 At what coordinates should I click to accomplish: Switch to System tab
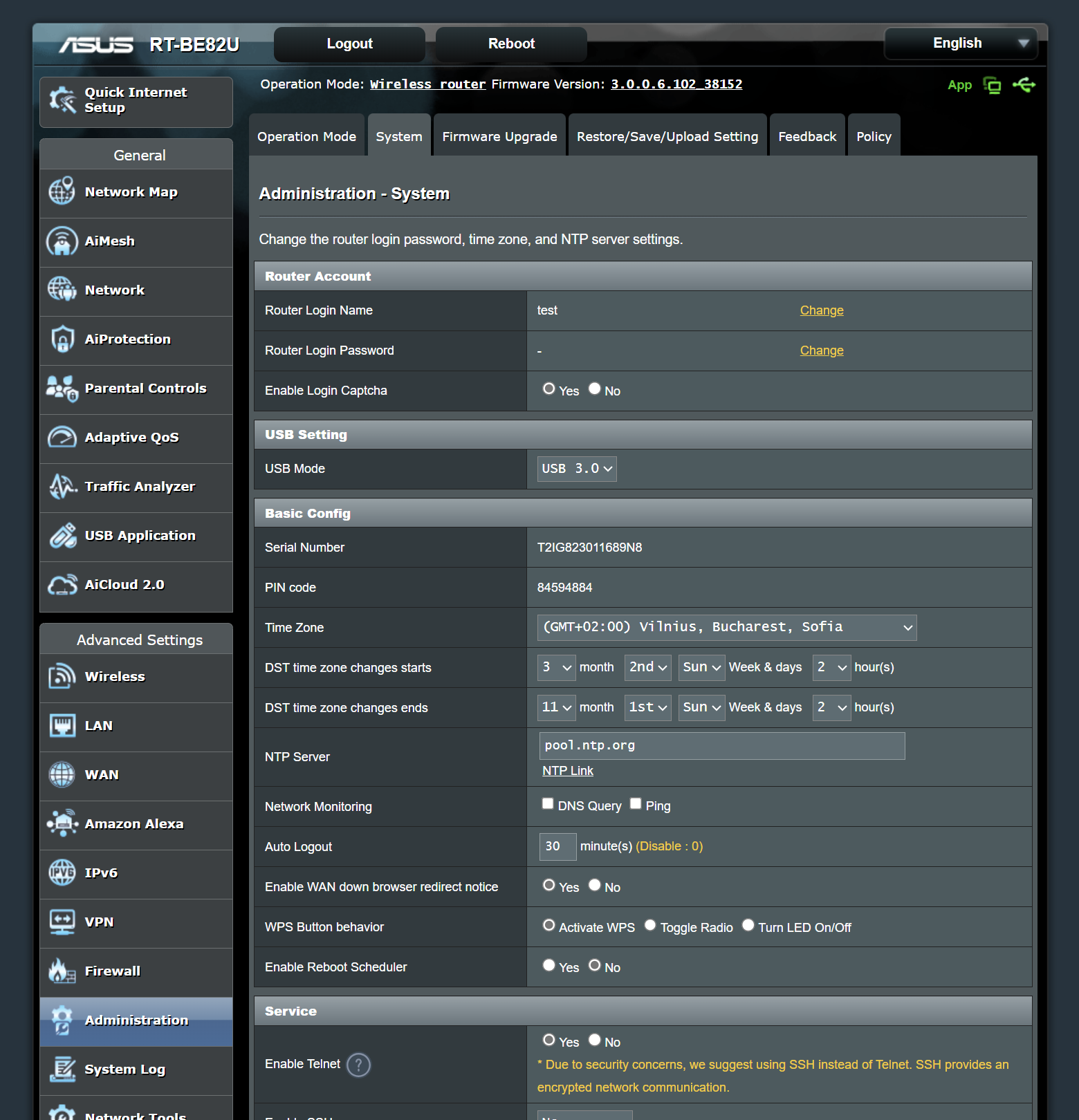click(x=399, y=136)
